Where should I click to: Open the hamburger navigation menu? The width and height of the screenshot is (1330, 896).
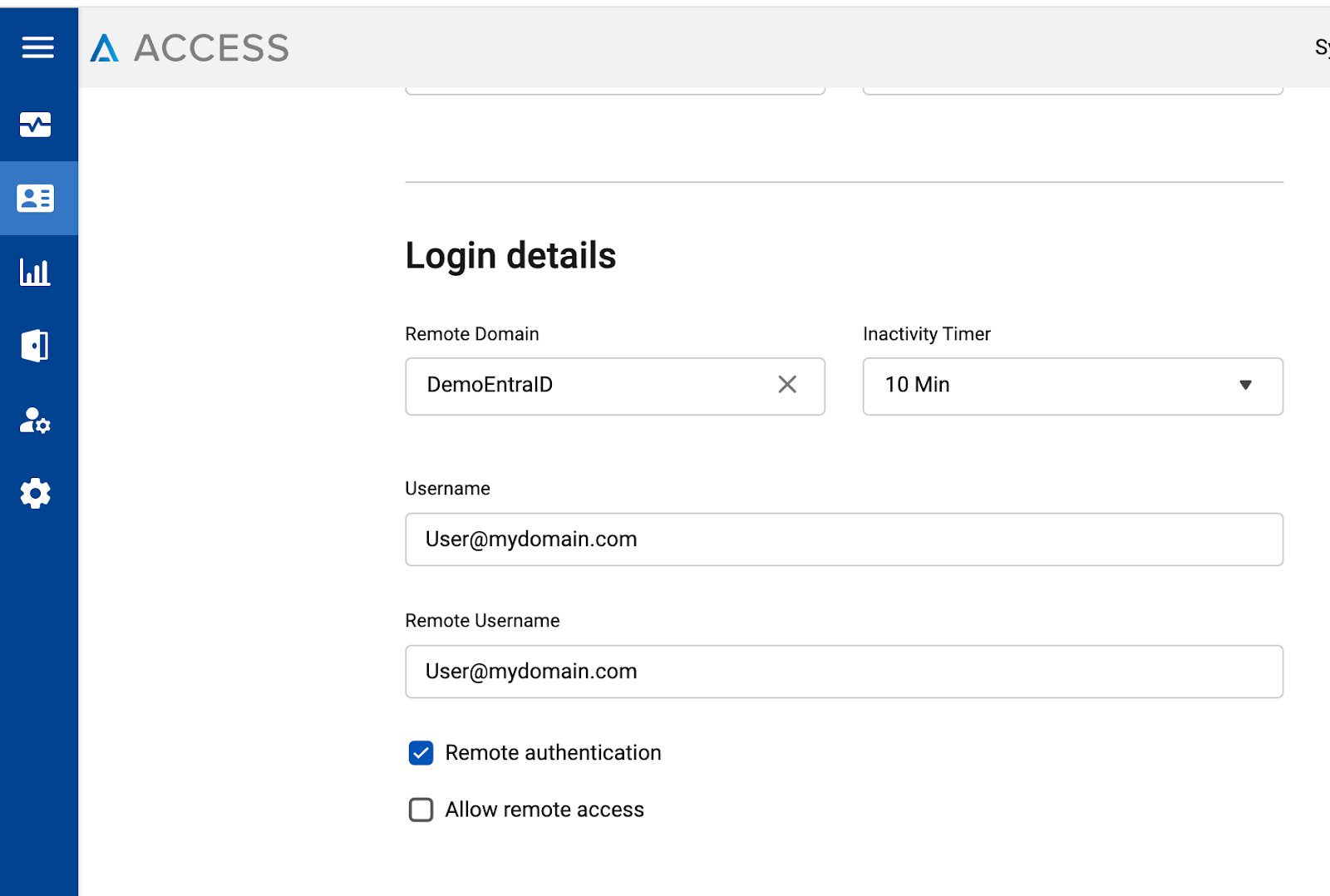pyautogui.click(x=37, y=47)
